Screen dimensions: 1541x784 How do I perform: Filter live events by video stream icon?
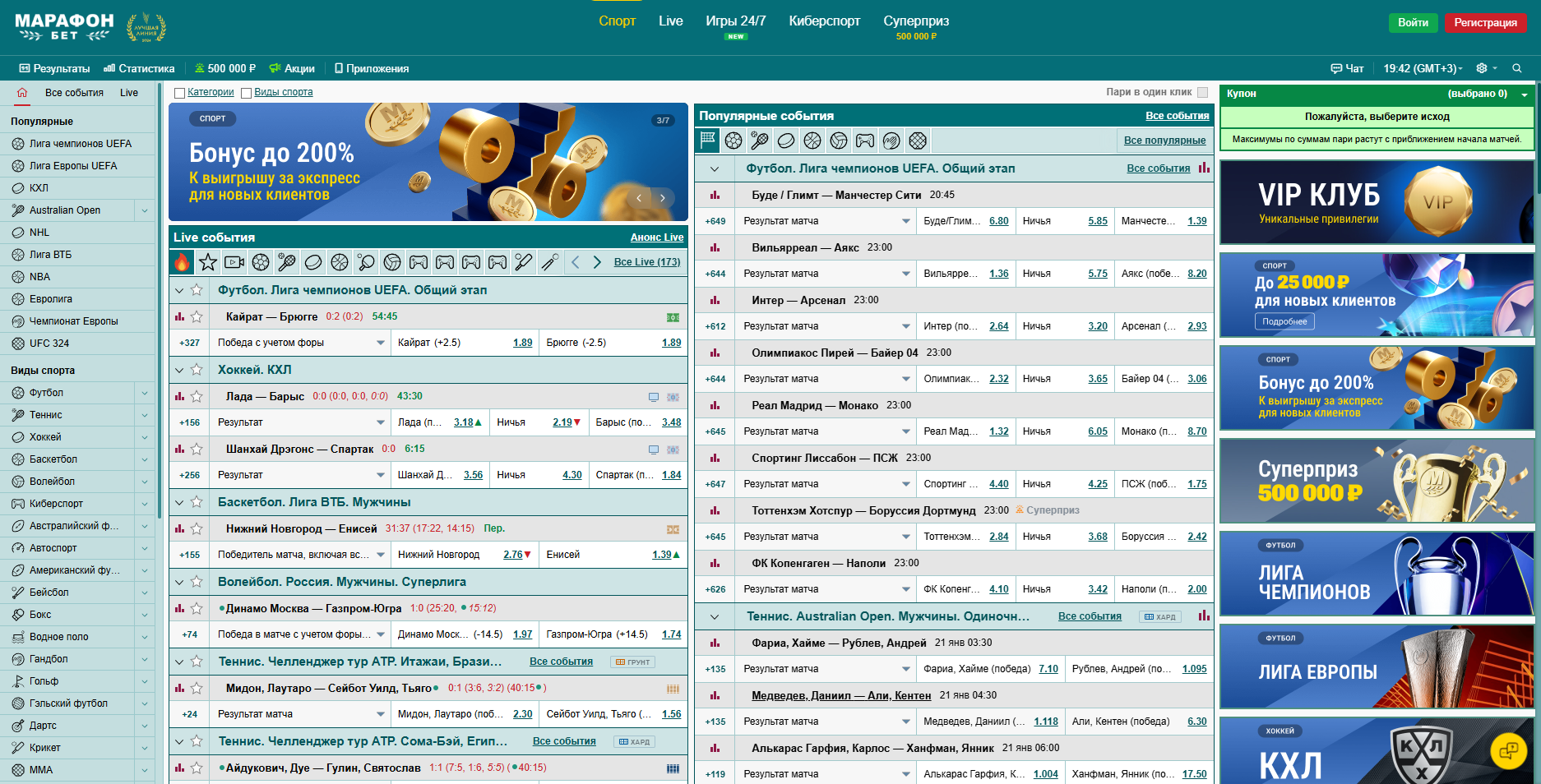tap(234, 262)
